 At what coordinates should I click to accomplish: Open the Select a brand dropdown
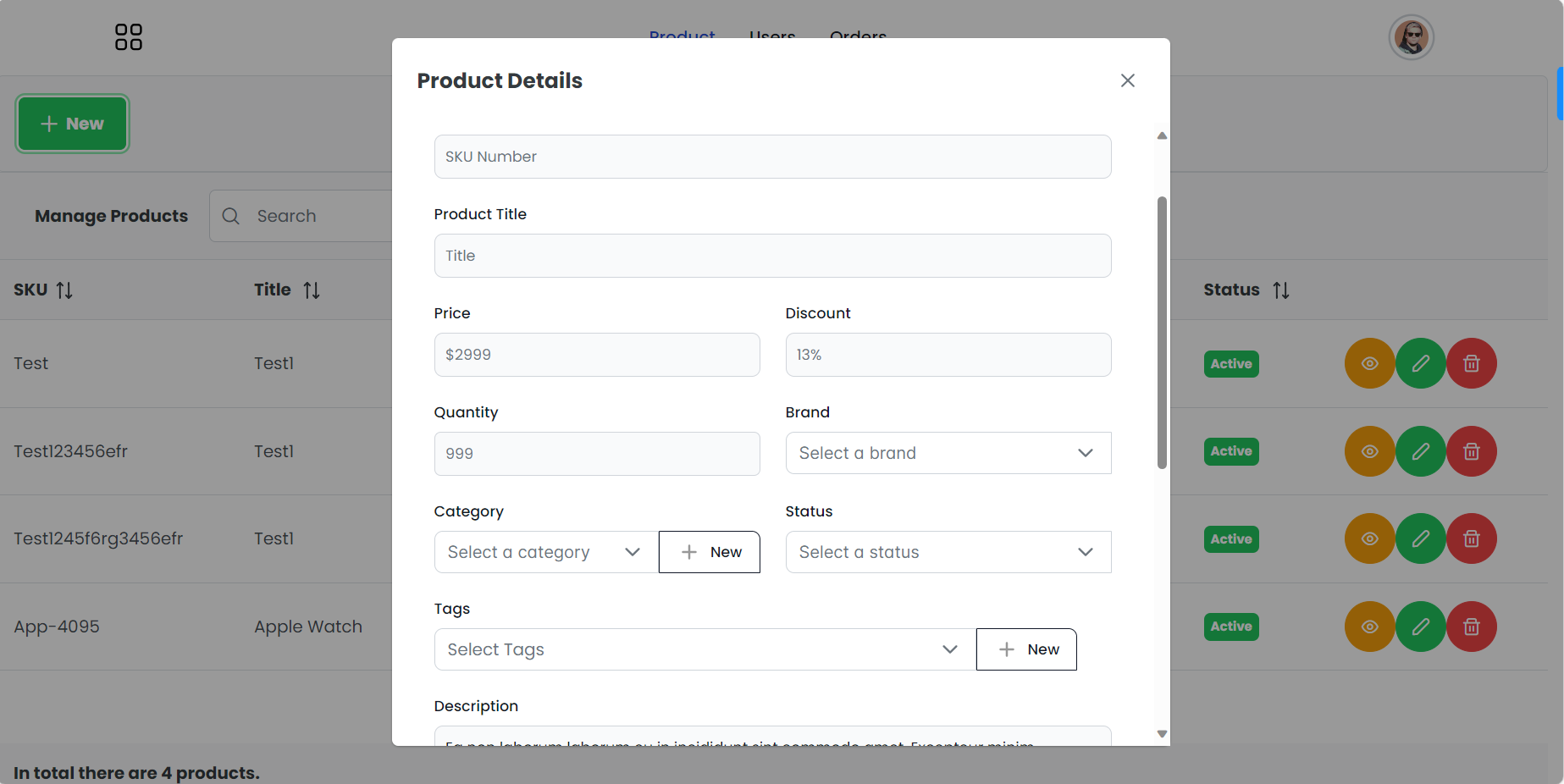(x=948, y=453)
